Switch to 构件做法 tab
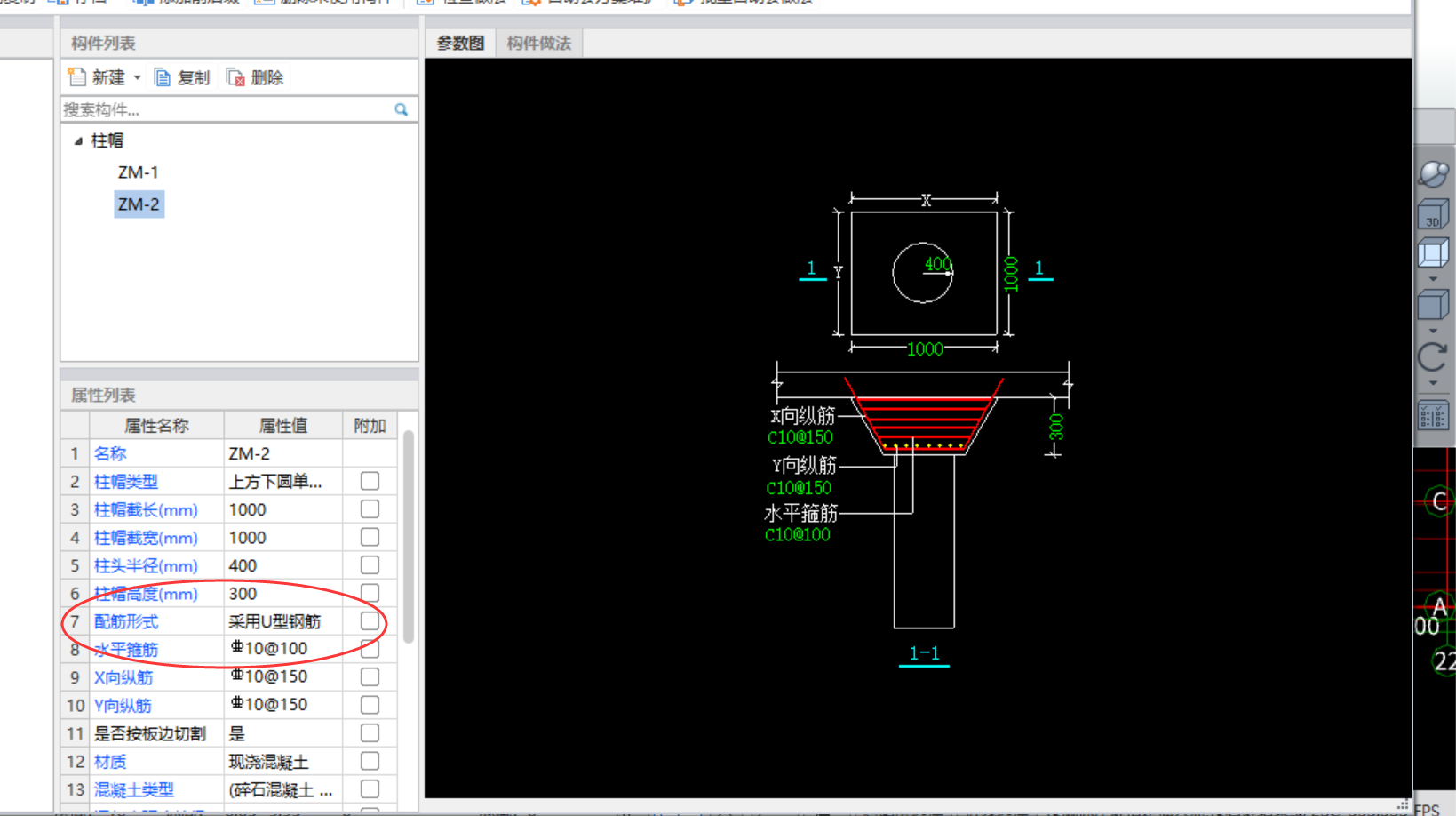The width and height of the screenshot is (1456, 816). [539, 43]
